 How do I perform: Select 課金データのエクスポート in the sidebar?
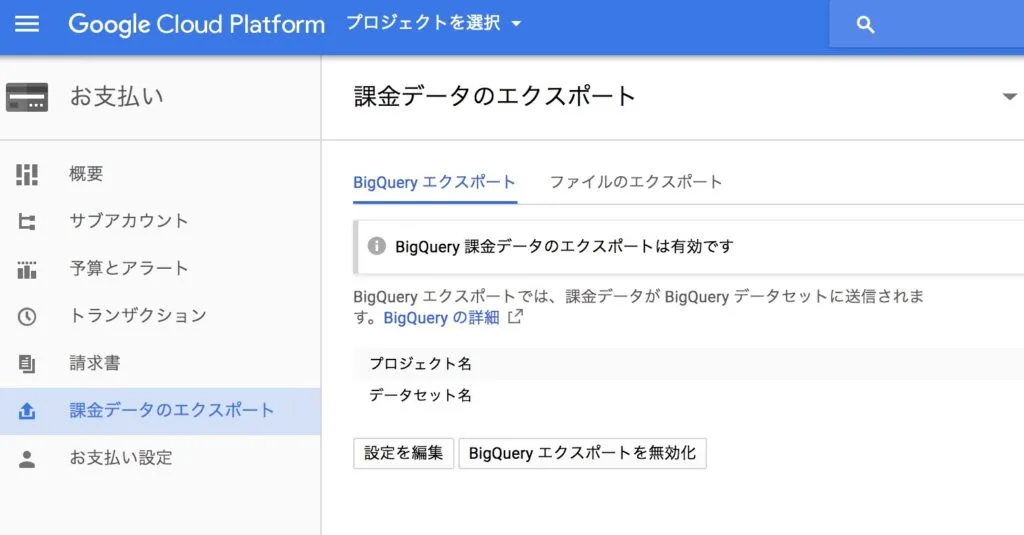tap(160, 411)
